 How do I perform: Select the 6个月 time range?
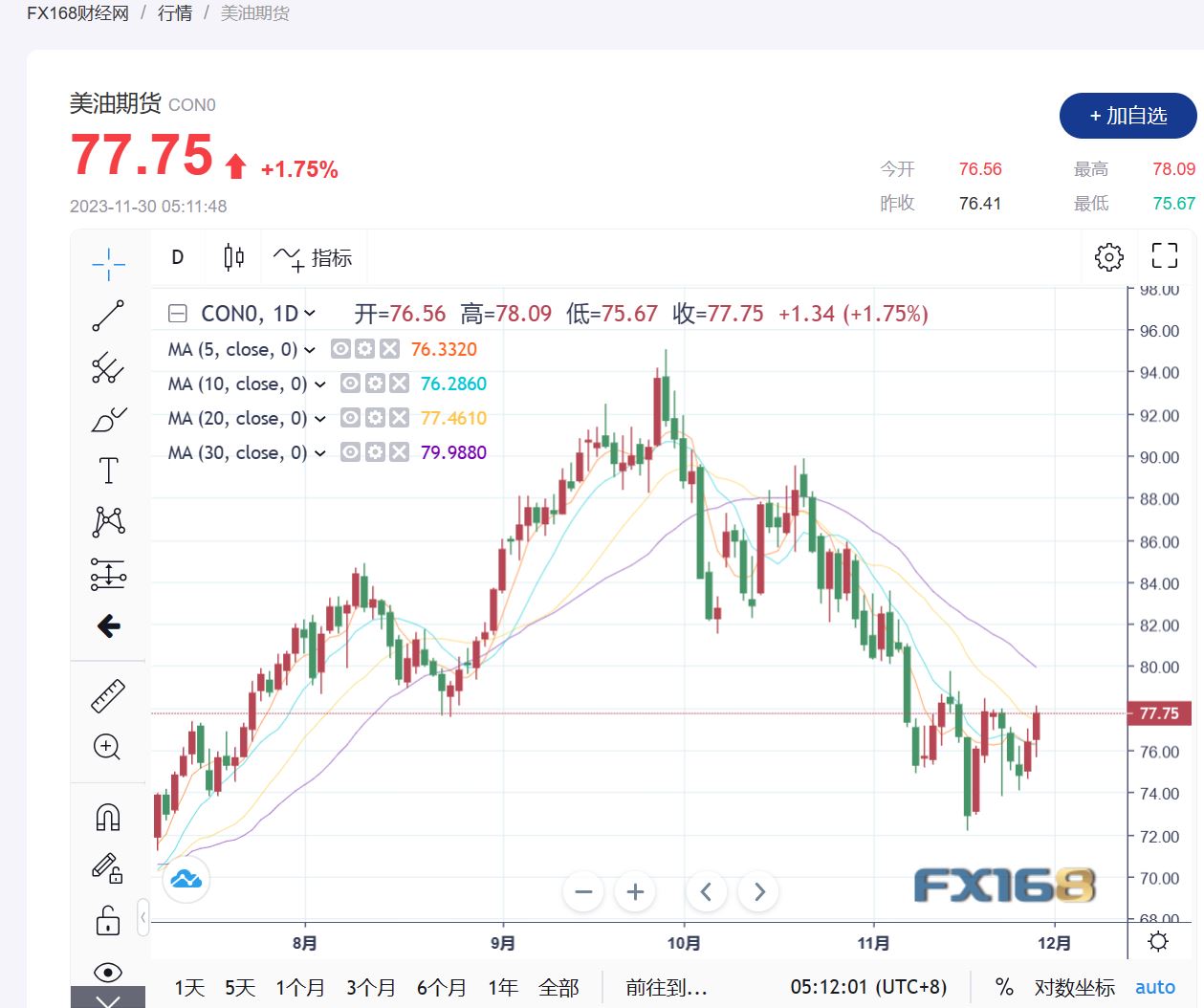(442, 988)
